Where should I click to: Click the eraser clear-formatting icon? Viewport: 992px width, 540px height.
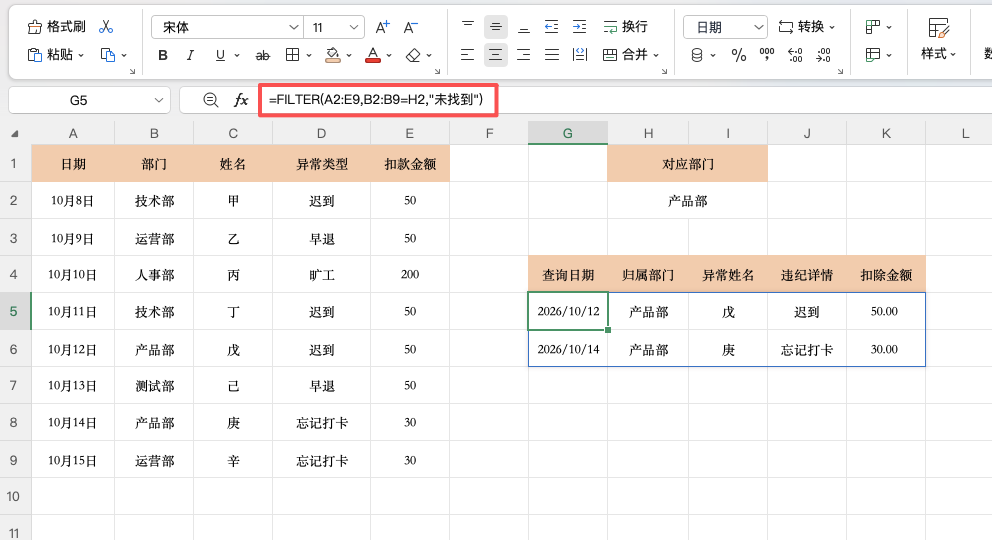413,56
